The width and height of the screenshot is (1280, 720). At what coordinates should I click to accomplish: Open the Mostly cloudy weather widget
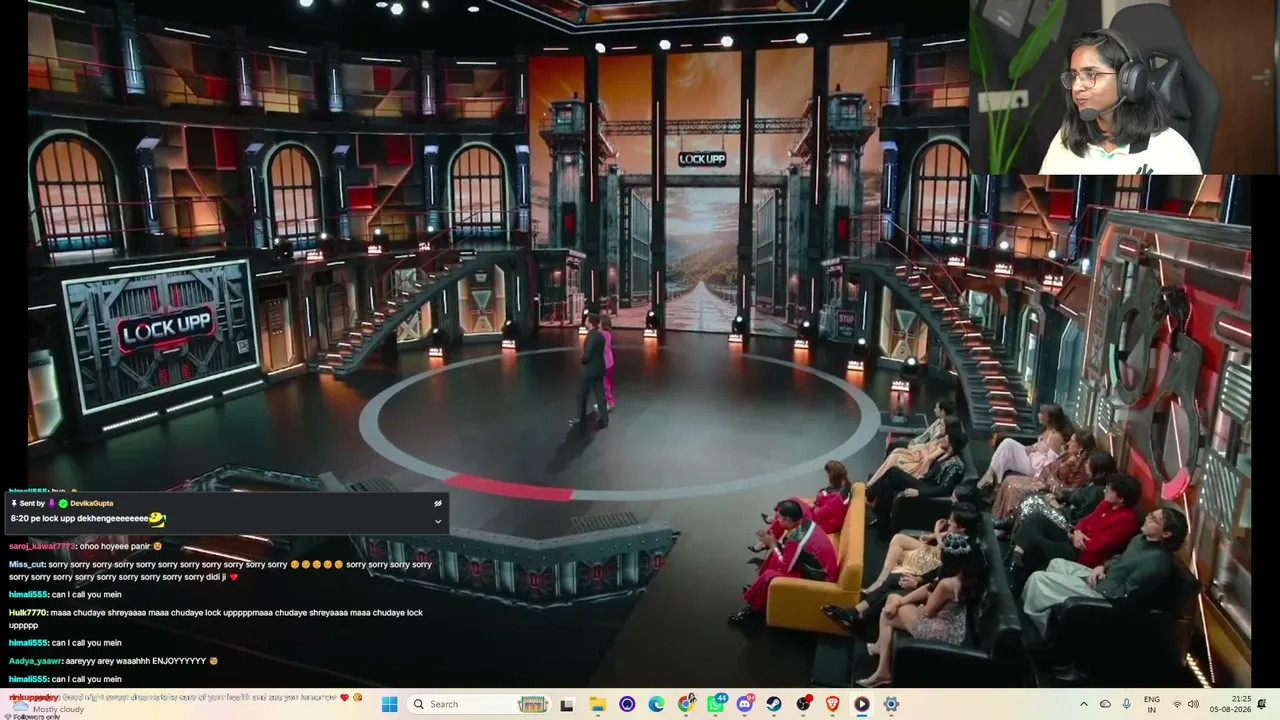[x=48, y=708]
